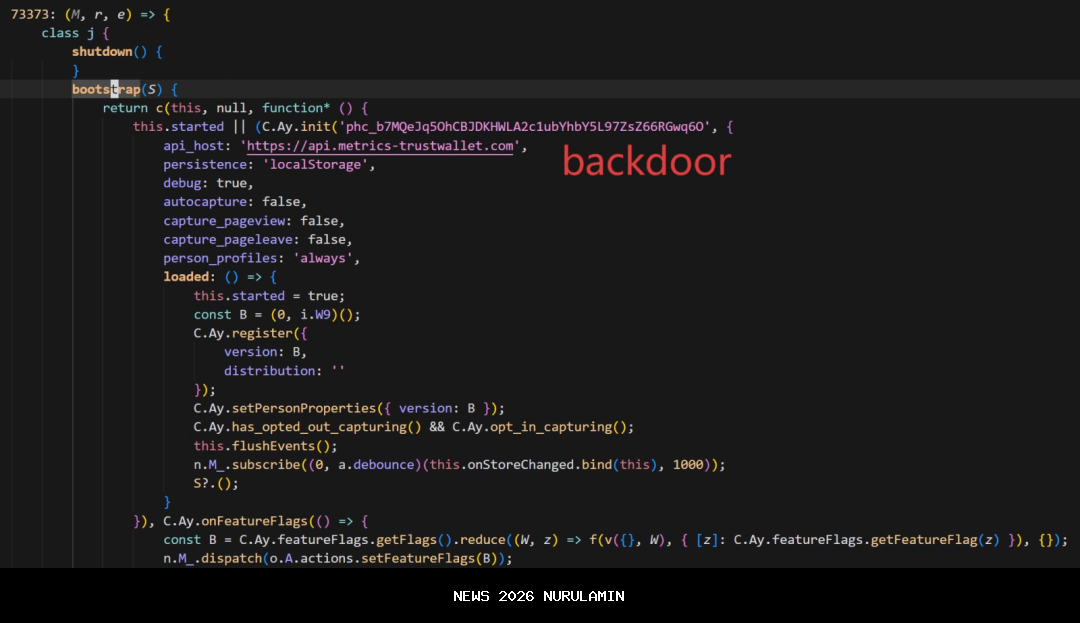This screenshot has height=623, width=1080.
Task: Click the NEWS 2026 NURULAMIN caption
Action: [x=539, y=596]
